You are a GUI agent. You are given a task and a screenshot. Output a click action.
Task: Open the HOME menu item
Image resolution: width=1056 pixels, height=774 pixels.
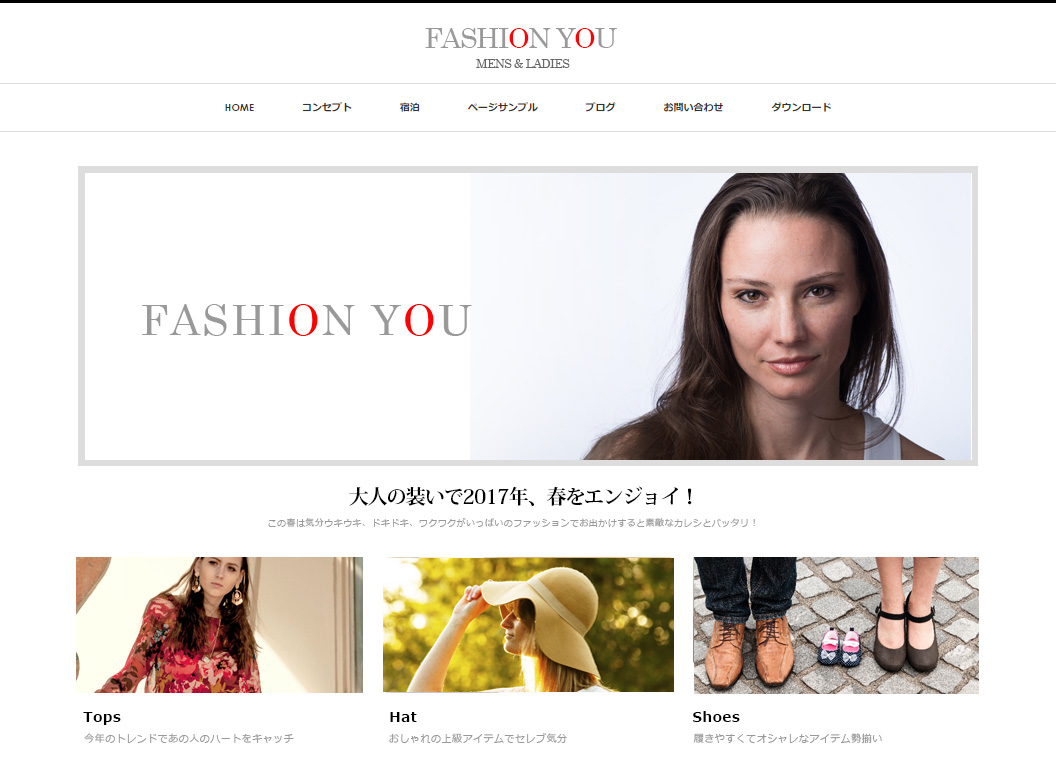[x=240, y=107]
